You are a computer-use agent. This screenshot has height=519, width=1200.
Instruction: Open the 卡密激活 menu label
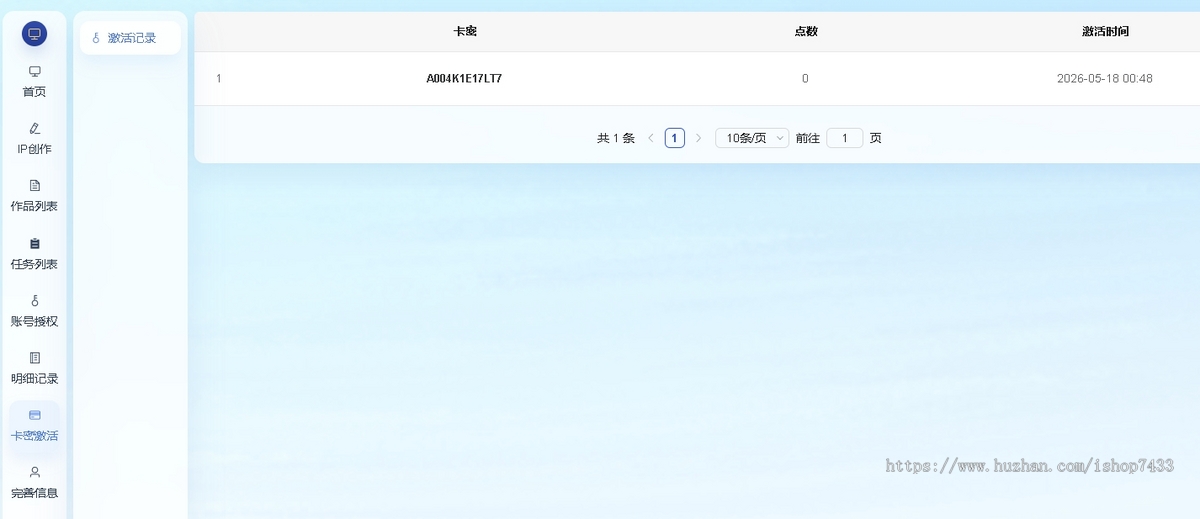point(35,436)
